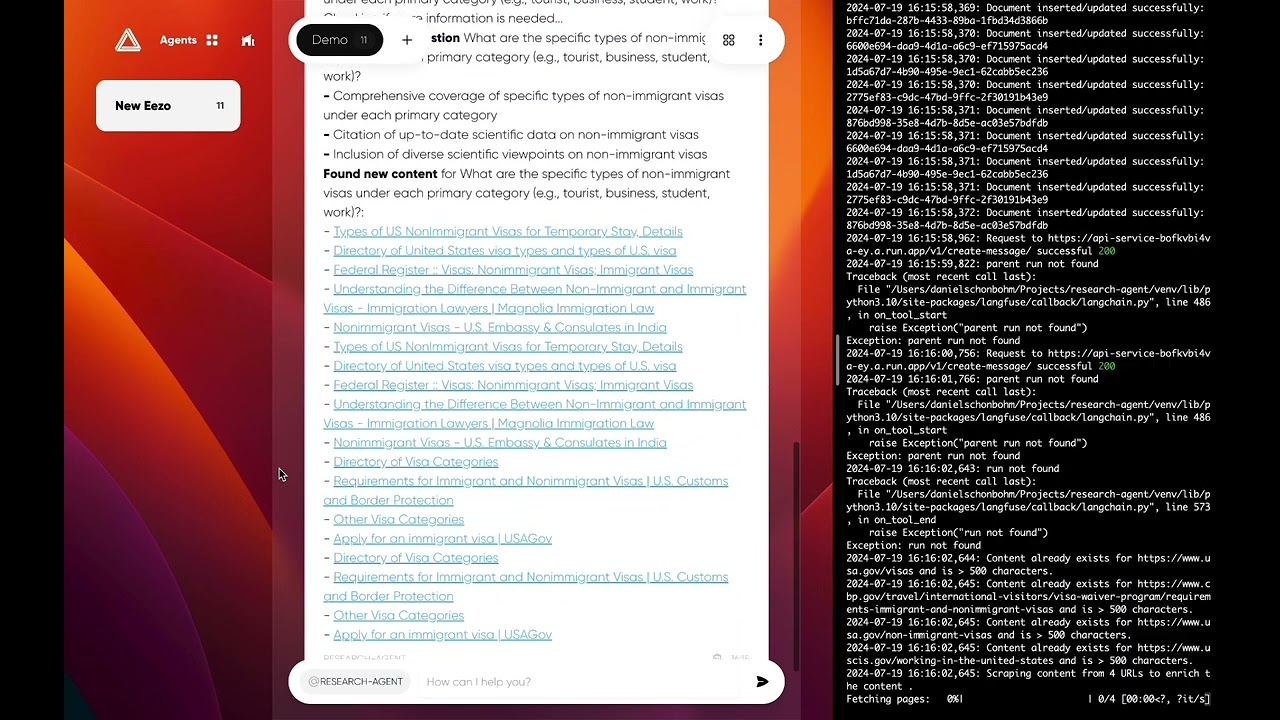Open the Agents grid icon
This screenshot has height=720, width=1280.
(x=212, y=40)
